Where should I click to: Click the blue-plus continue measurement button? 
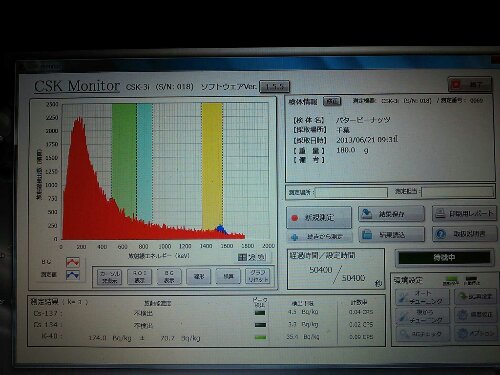click(319, 237)
